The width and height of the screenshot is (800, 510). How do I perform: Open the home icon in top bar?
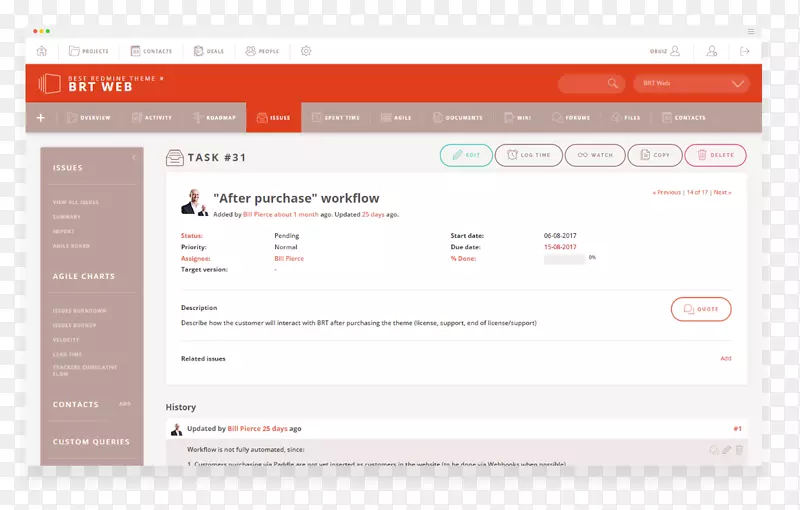point(41,51)
